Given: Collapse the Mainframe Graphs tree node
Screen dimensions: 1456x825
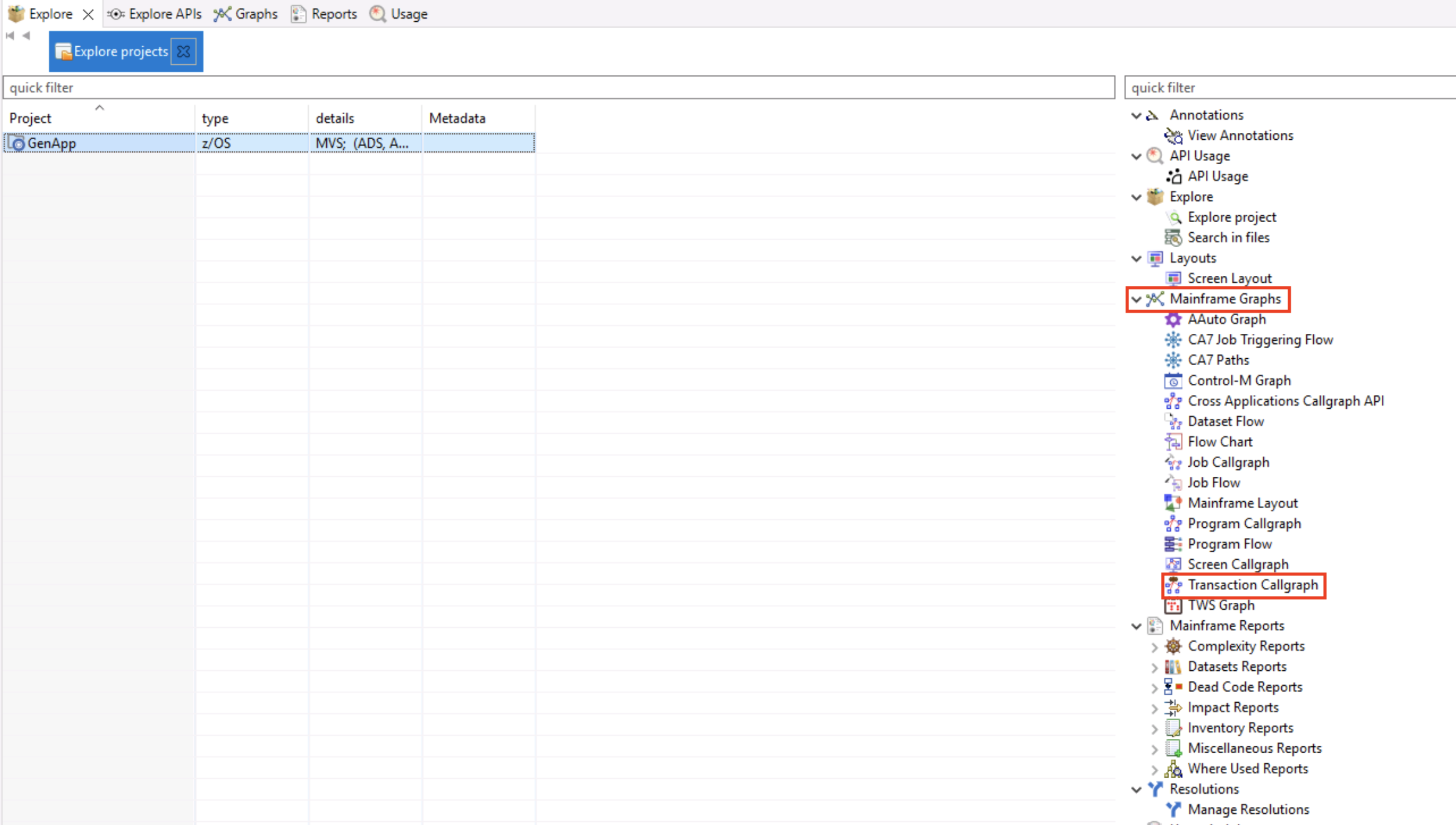Looking at the screenshot, I should [x=1136, y=299].
